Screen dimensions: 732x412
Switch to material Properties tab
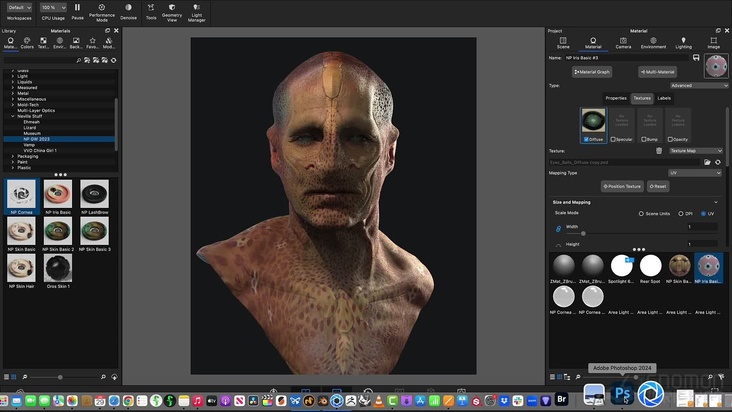click(x=616, y=98)
